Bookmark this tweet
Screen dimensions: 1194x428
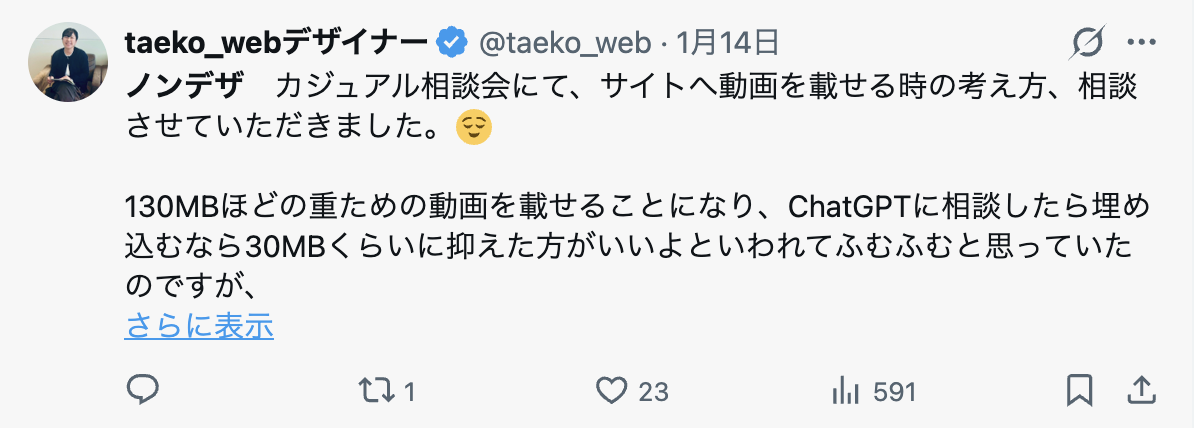pyautogui.click(x=1079, y=390)
